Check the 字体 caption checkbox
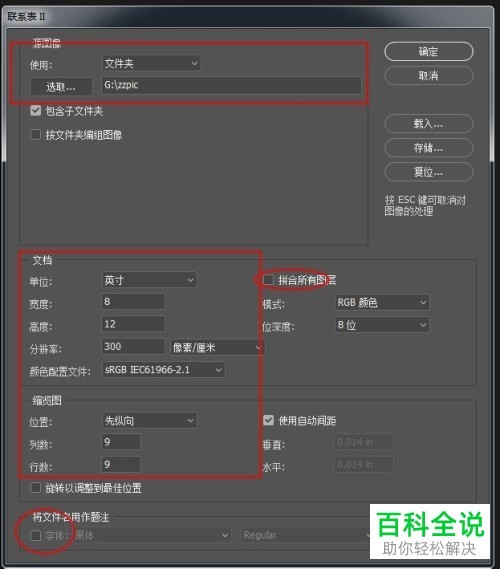Image resolution: width=500 pixels, height=569 pixels. pyautogui.click(x=36, y=535)
